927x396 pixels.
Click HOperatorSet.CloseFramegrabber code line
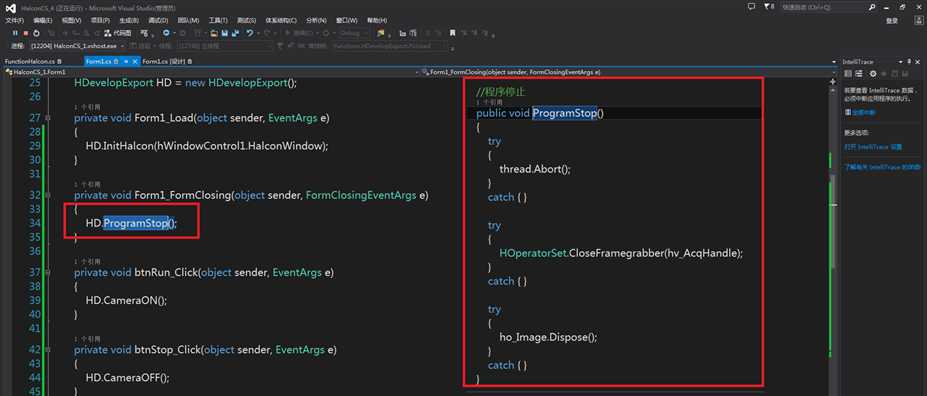click(621, 253)
